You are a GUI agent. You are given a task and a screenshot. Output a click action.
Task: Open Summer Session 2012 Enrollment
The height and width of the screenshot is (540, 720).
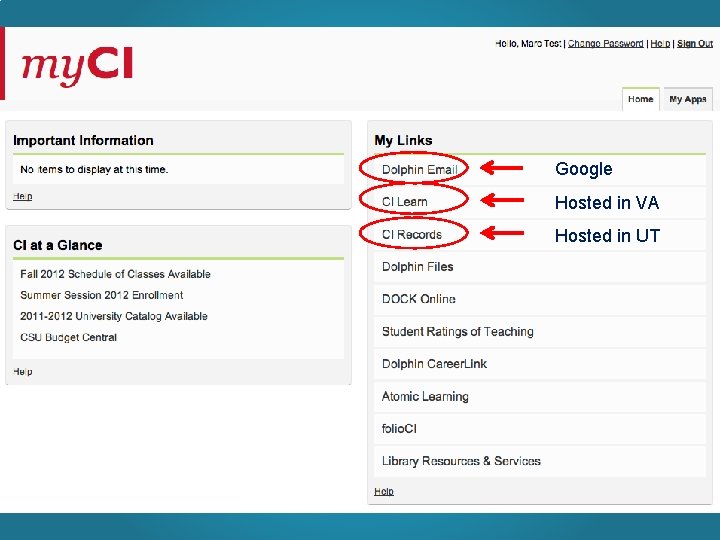(x=101, y=295)
